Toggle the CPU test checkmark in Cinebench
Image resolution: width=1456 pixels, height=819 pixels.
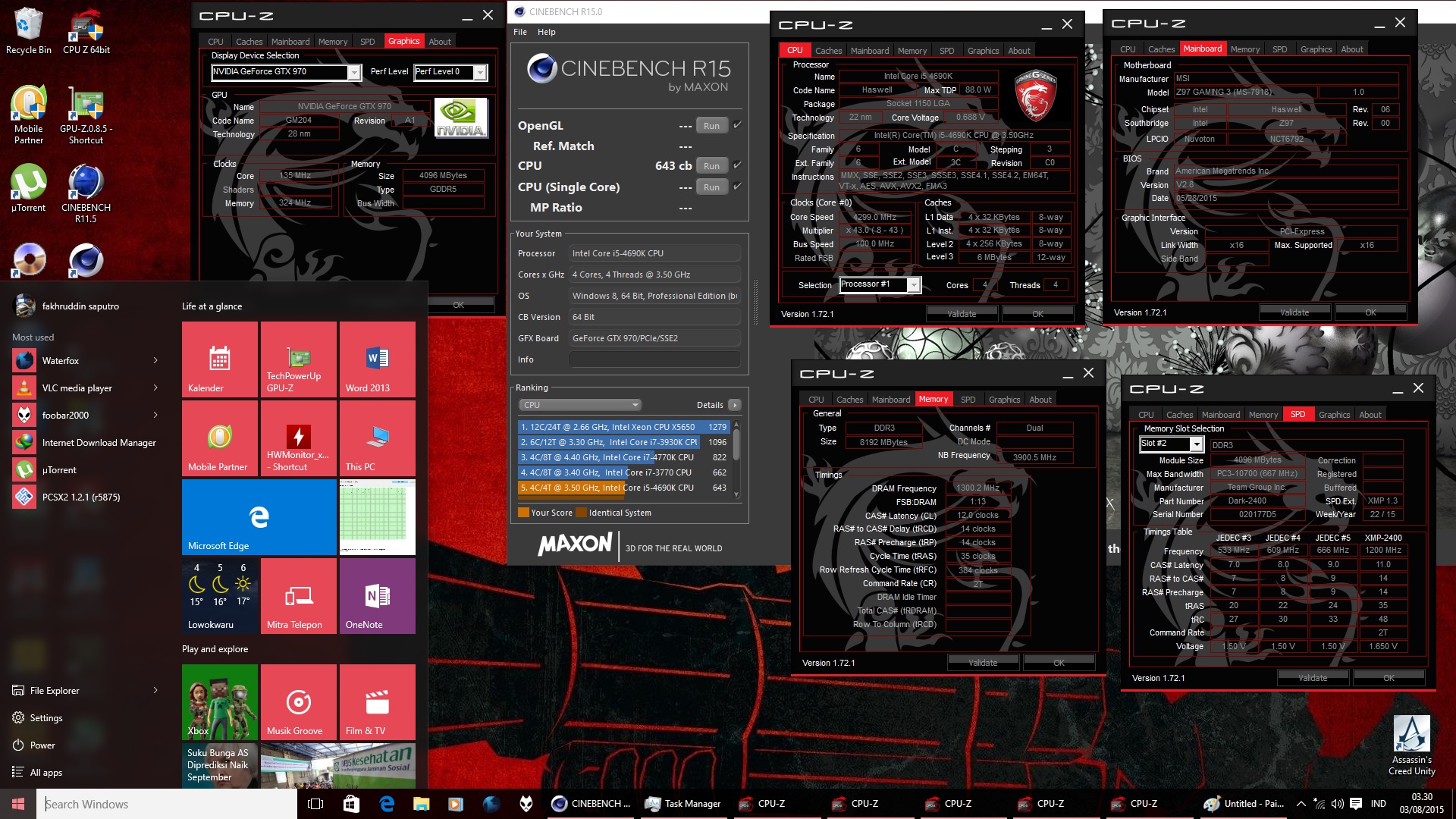(x=737, y=165)
